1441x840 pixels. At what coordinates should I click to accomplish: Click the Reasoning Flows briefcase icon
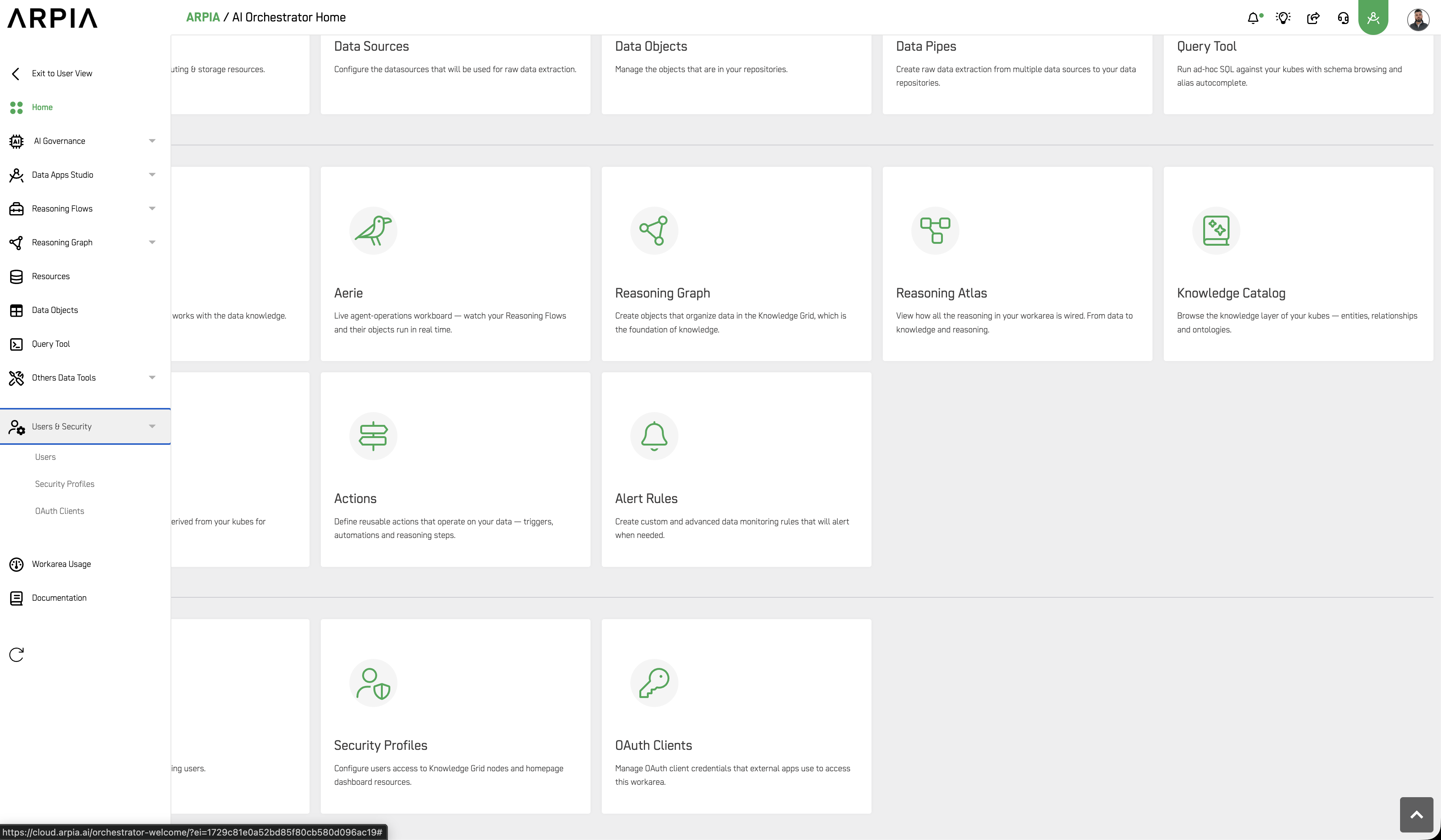click(17, 209)
